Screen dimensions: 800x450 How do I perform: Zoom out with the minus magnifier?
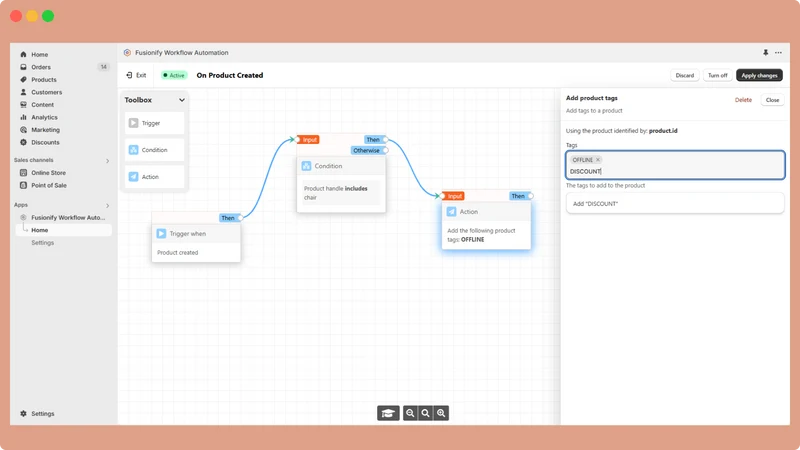click(x=410, y=413)
